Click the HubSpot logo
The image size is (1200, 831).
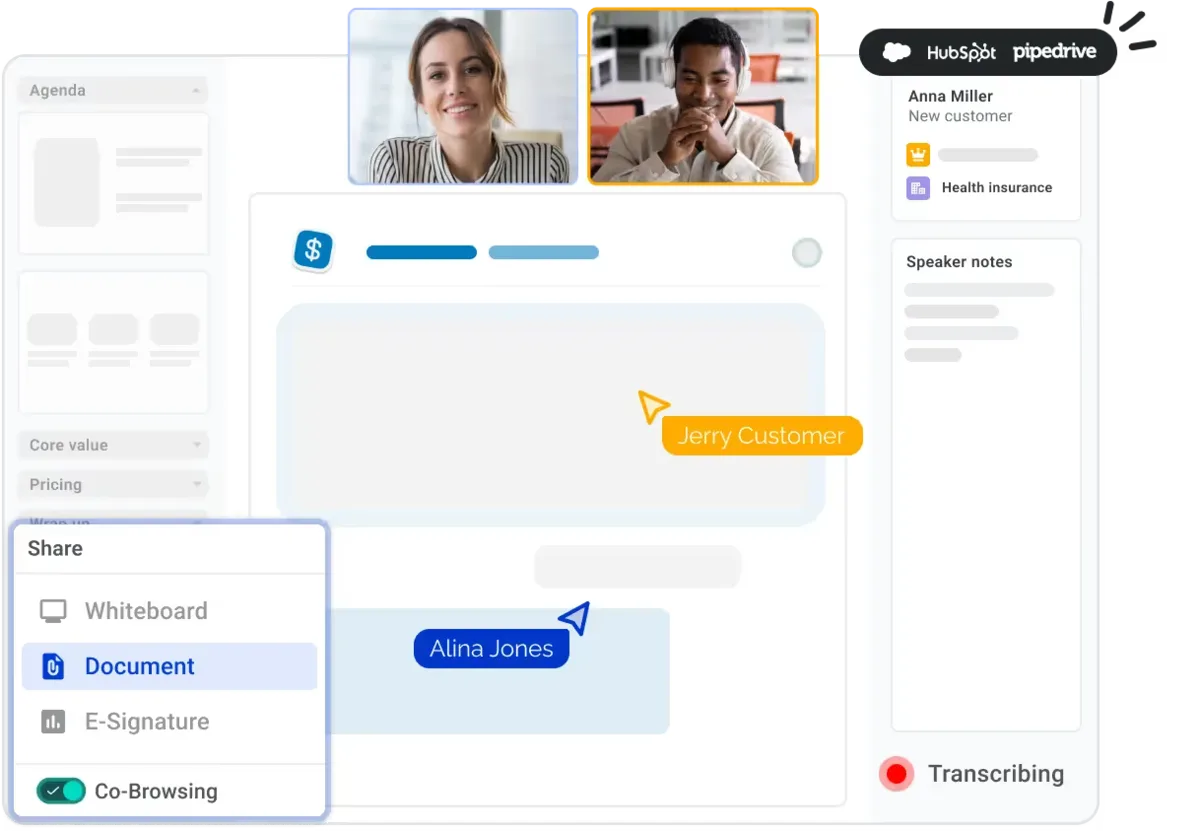point(961,52)
